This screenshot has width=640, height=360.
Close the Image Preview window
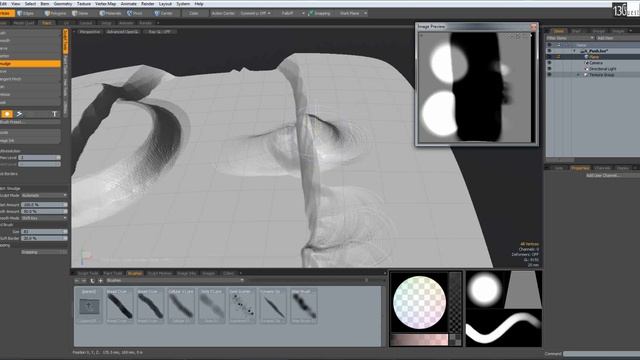pos(533,27)
